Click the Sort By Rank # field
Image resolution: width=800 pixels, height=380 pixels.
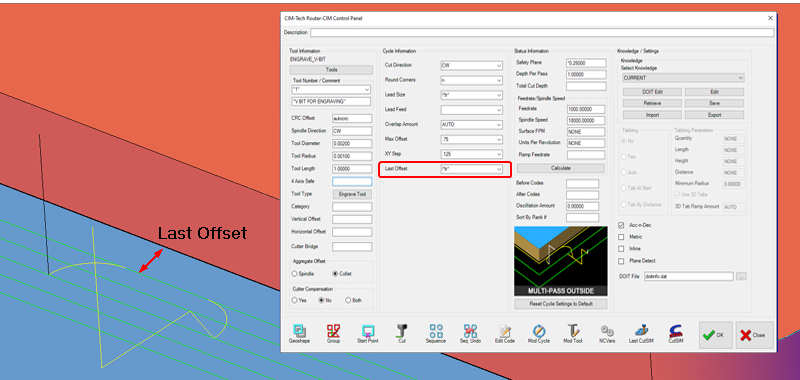coord(583,218)
